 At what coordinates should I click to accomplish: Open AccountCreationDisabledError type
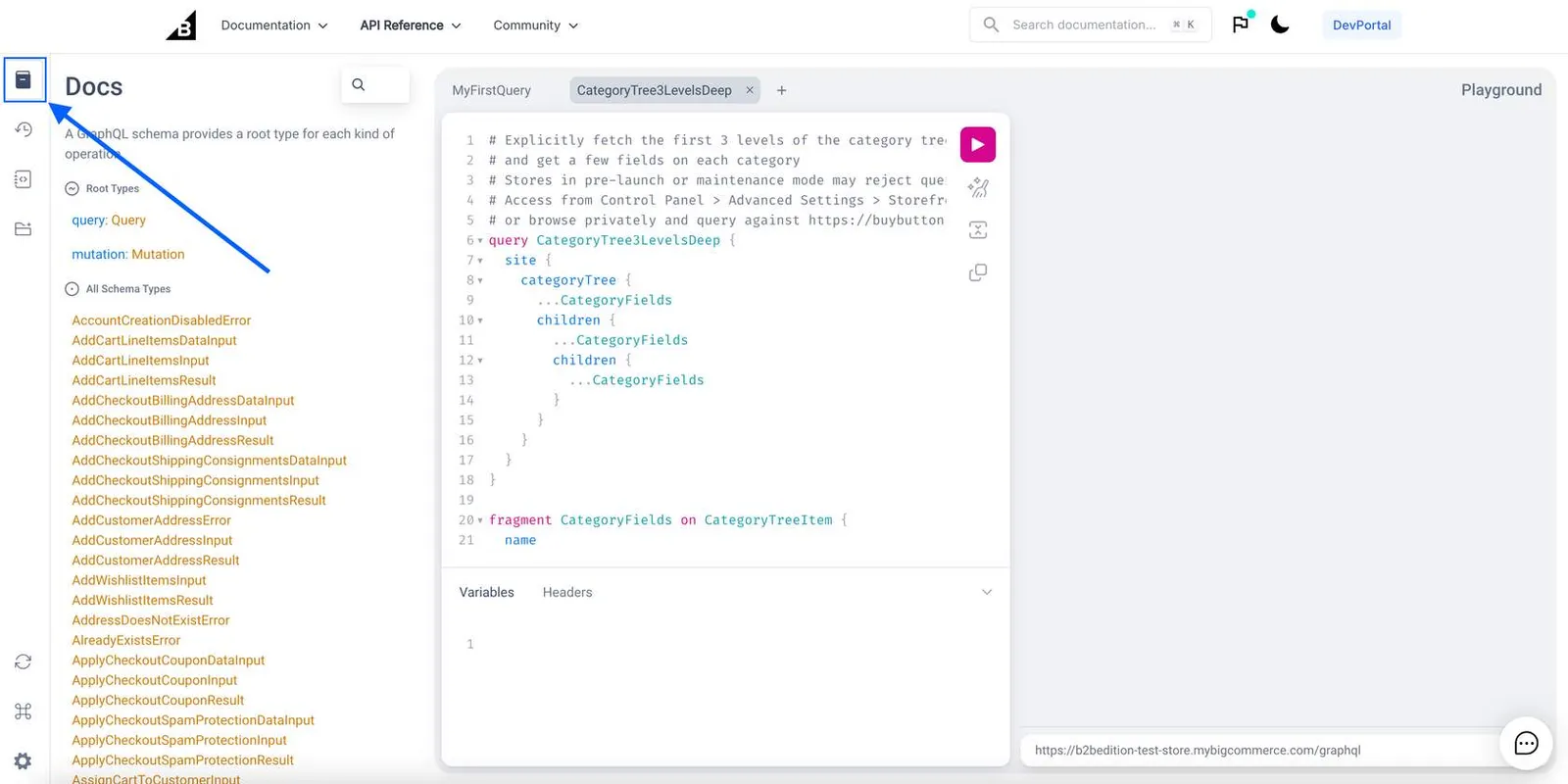tap(161, 320)
